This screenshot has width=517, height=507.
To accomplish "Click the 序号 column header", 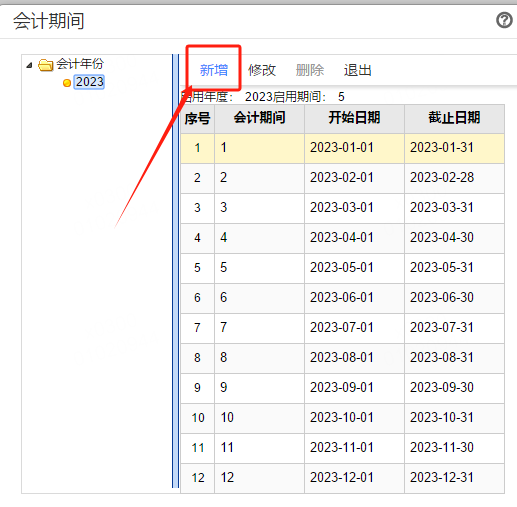I will click(197, 118).
